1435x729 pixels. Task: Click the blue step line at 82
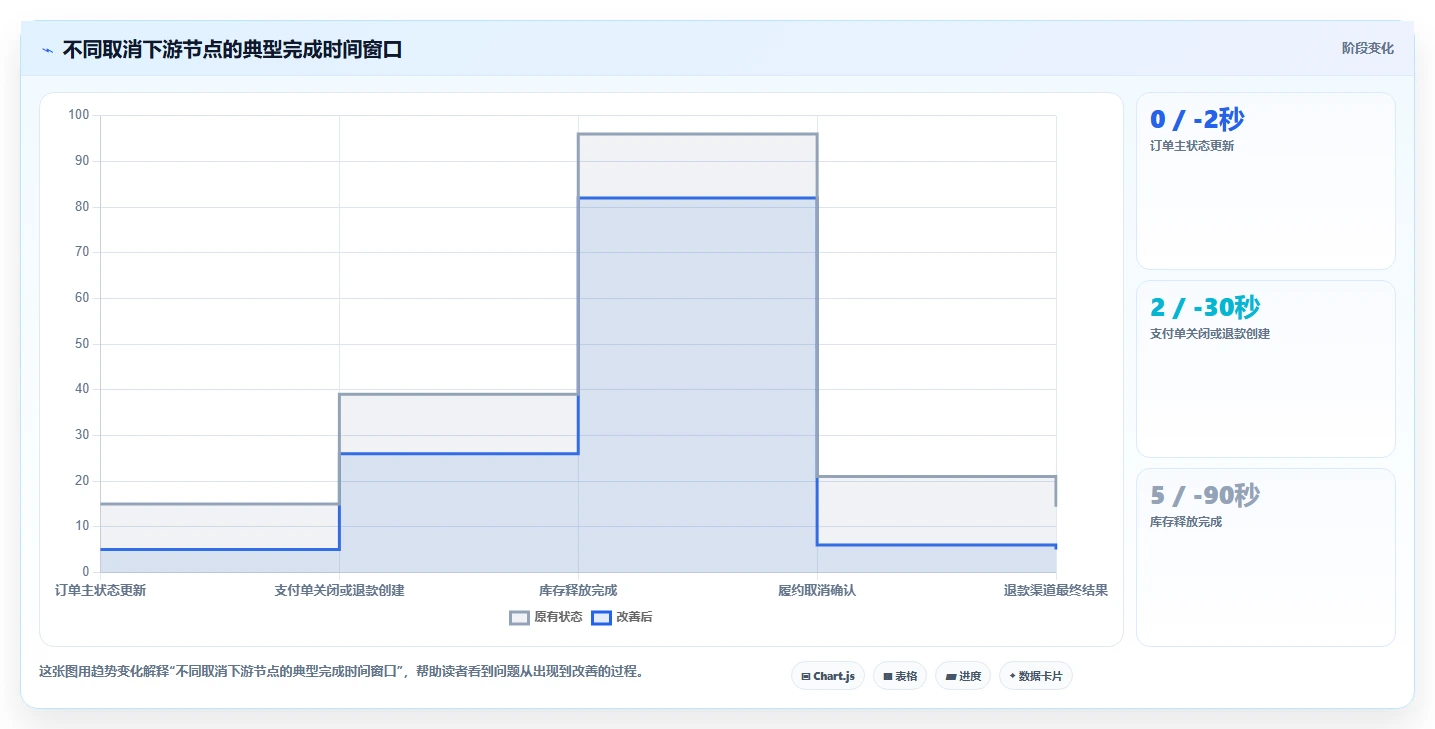(697, 198)
